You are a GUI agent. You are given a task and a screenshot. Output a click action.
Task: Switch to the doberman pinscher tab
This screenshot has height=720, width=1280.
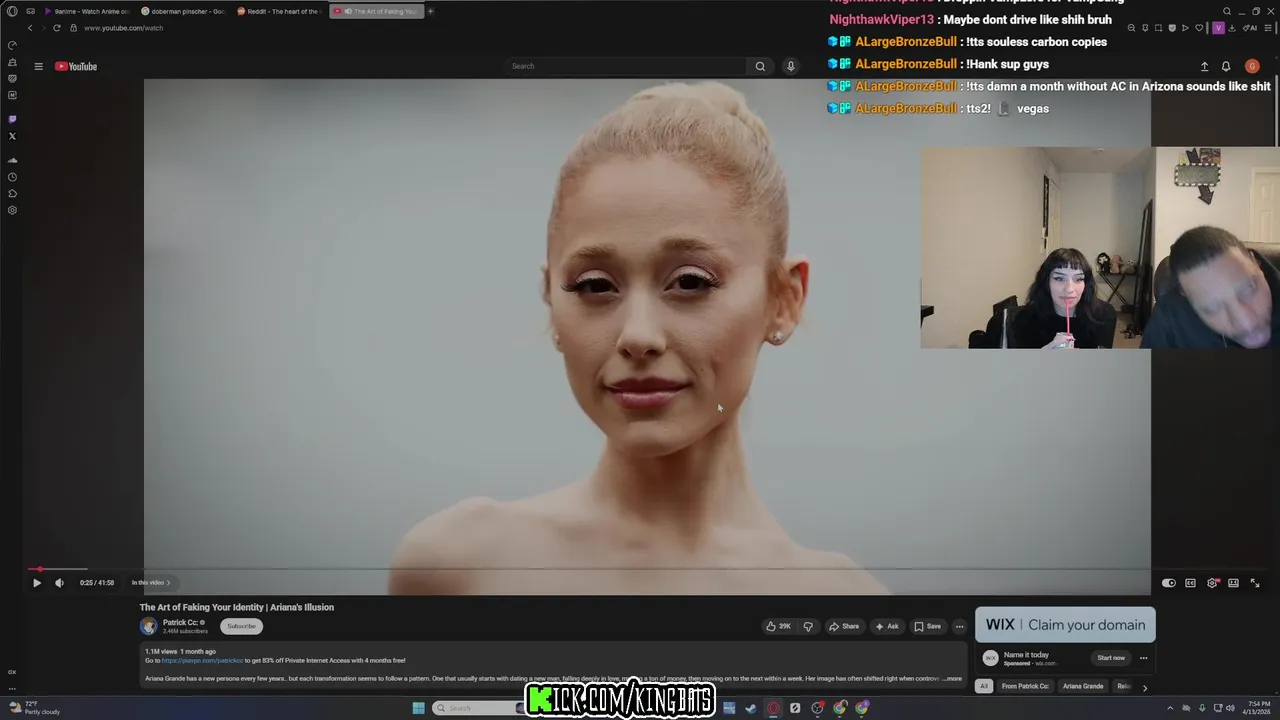pyautogui.click(x=183, y=11)
